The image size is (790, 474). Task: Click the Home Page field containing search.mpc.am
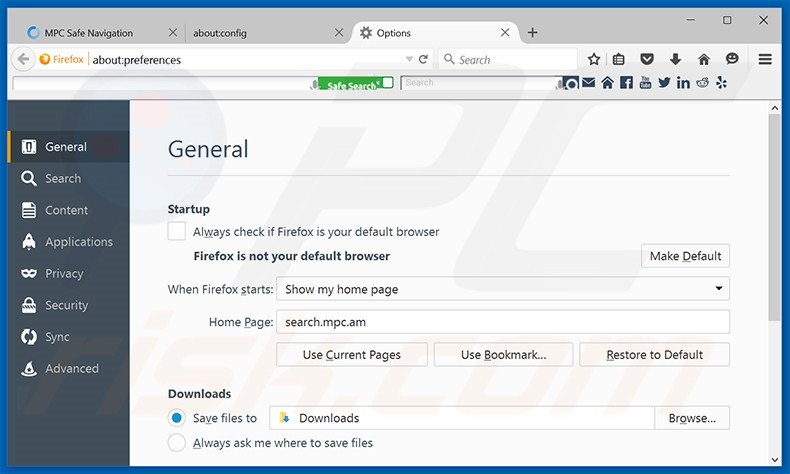coord(502,322)
